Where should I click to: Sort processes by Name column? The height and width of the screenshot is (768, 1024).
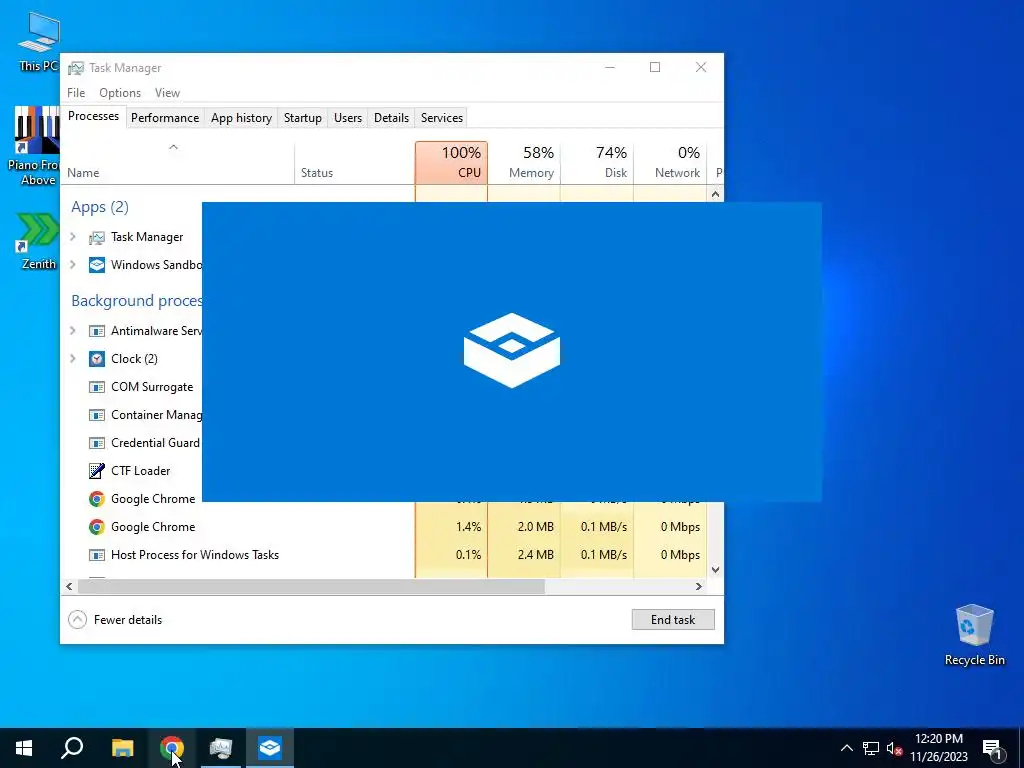click(177, 163)
